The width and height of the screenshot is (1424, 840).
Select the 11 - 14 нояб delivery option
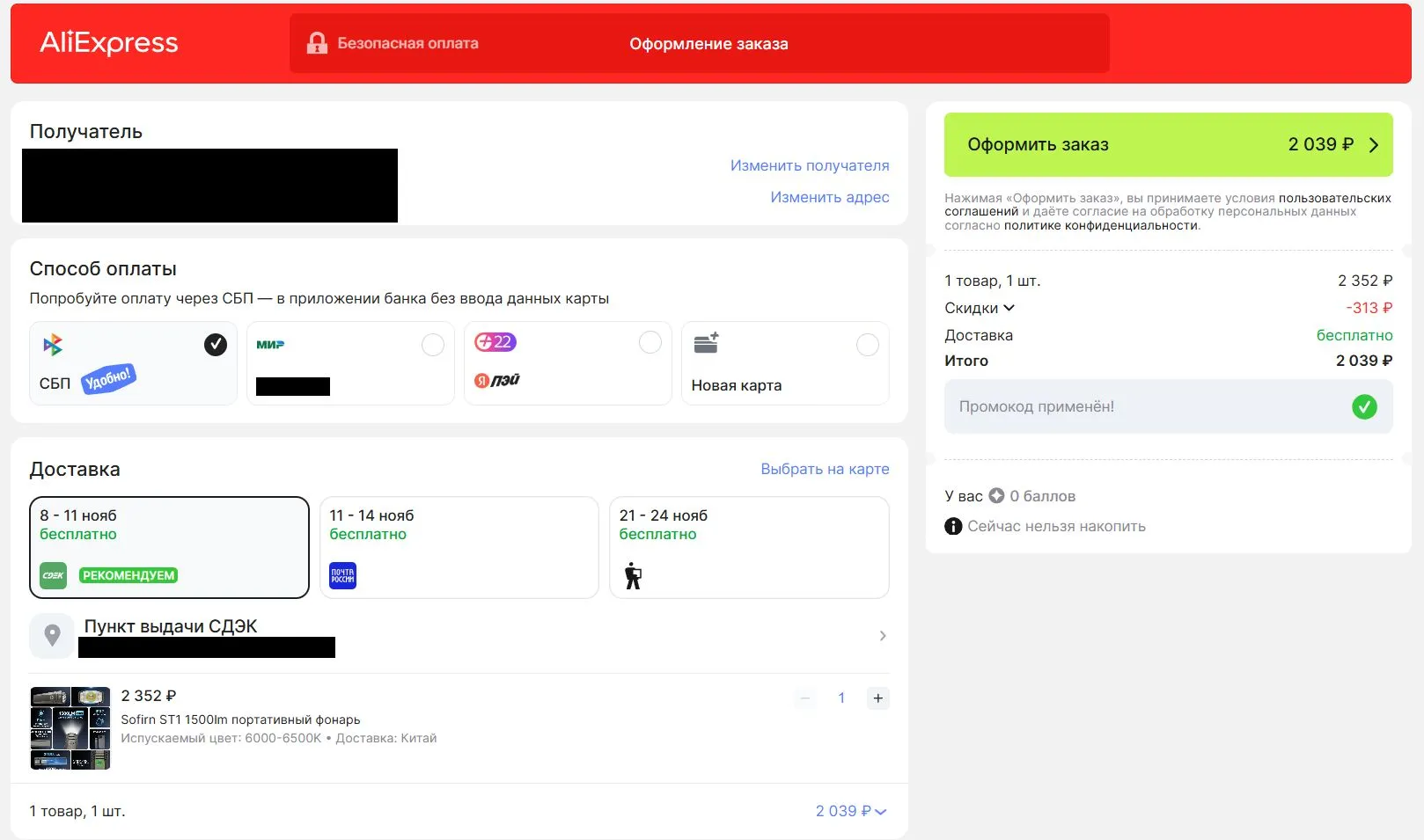click(459, 546)
